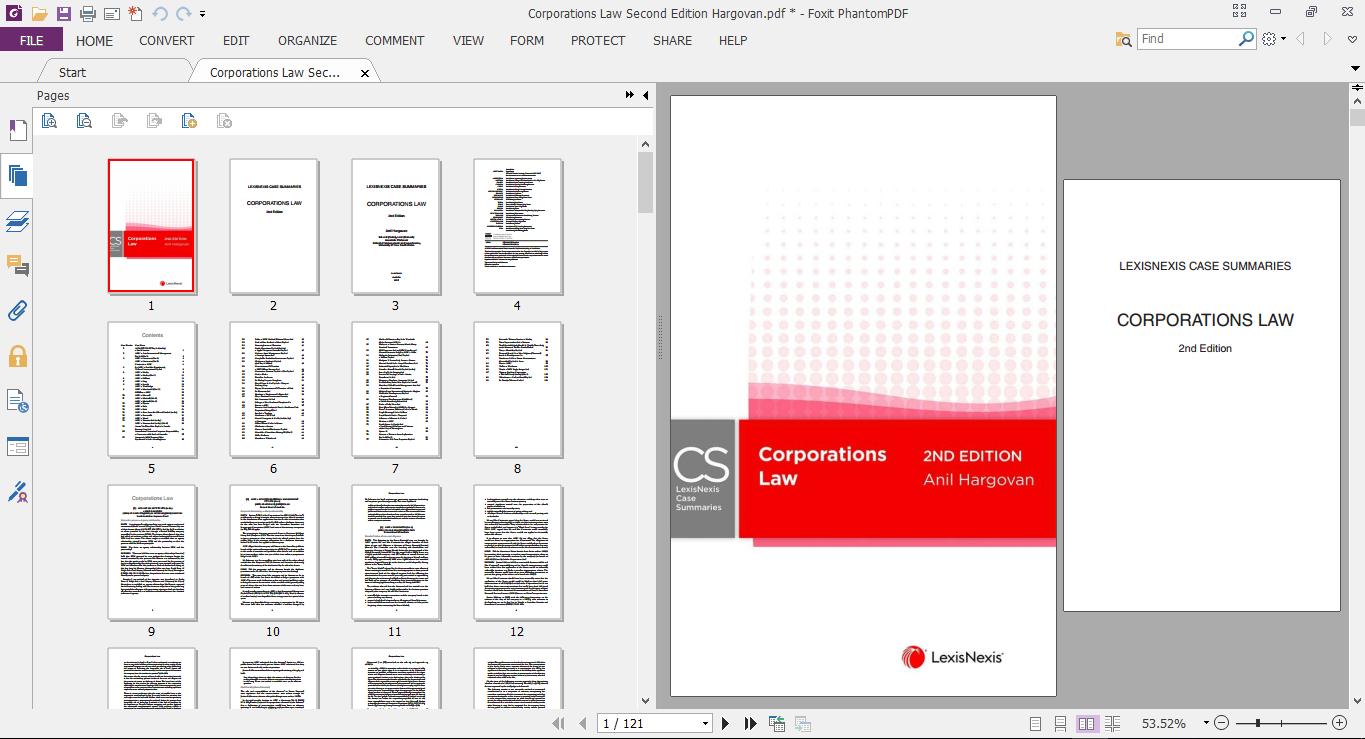The width and height of the screenshot is (1365, 739).
Task: Open the PROTECT ribbon tab
Action: (x=598, y=41)
